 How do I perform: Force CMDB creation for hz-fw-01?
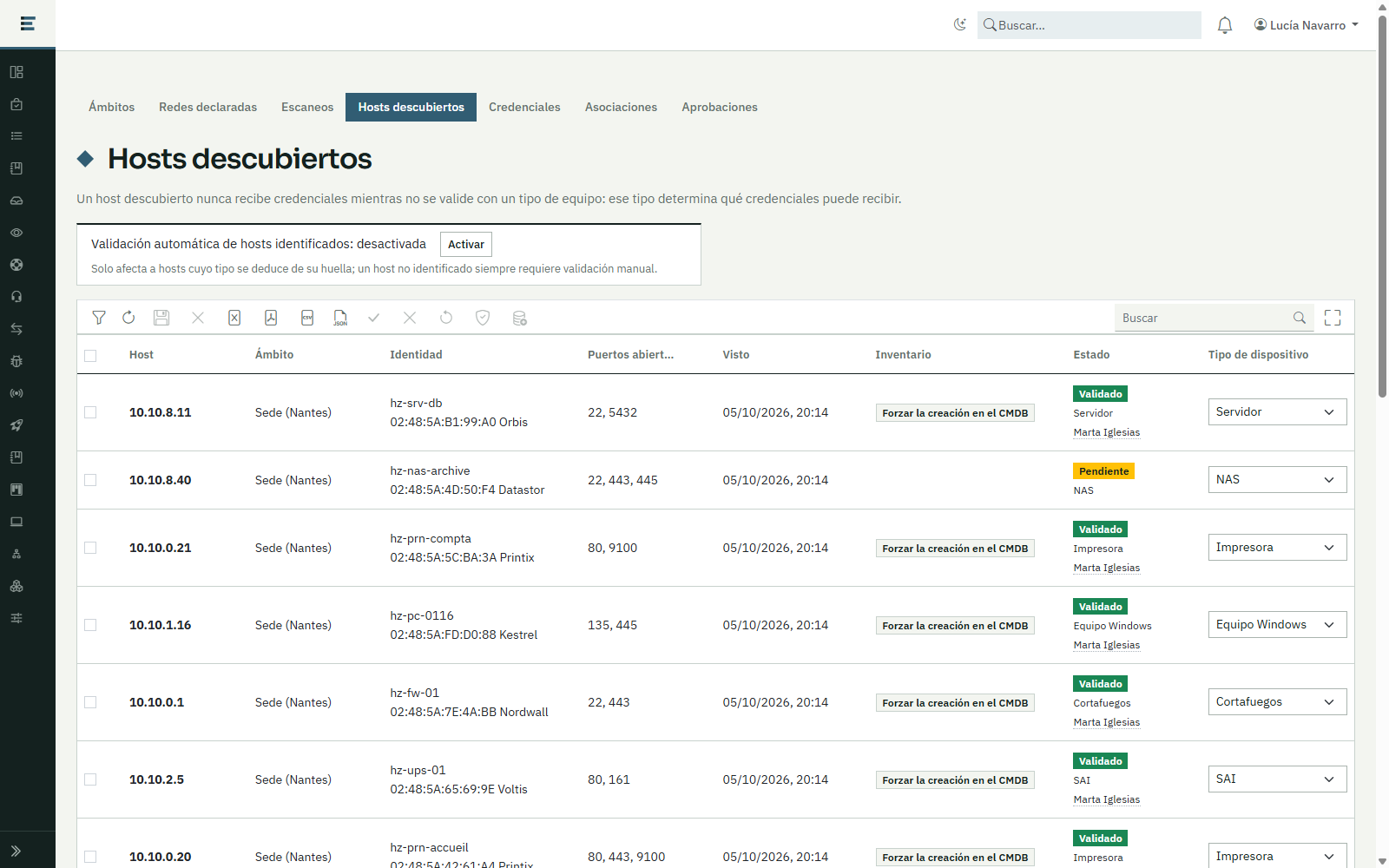pos(955,703)
